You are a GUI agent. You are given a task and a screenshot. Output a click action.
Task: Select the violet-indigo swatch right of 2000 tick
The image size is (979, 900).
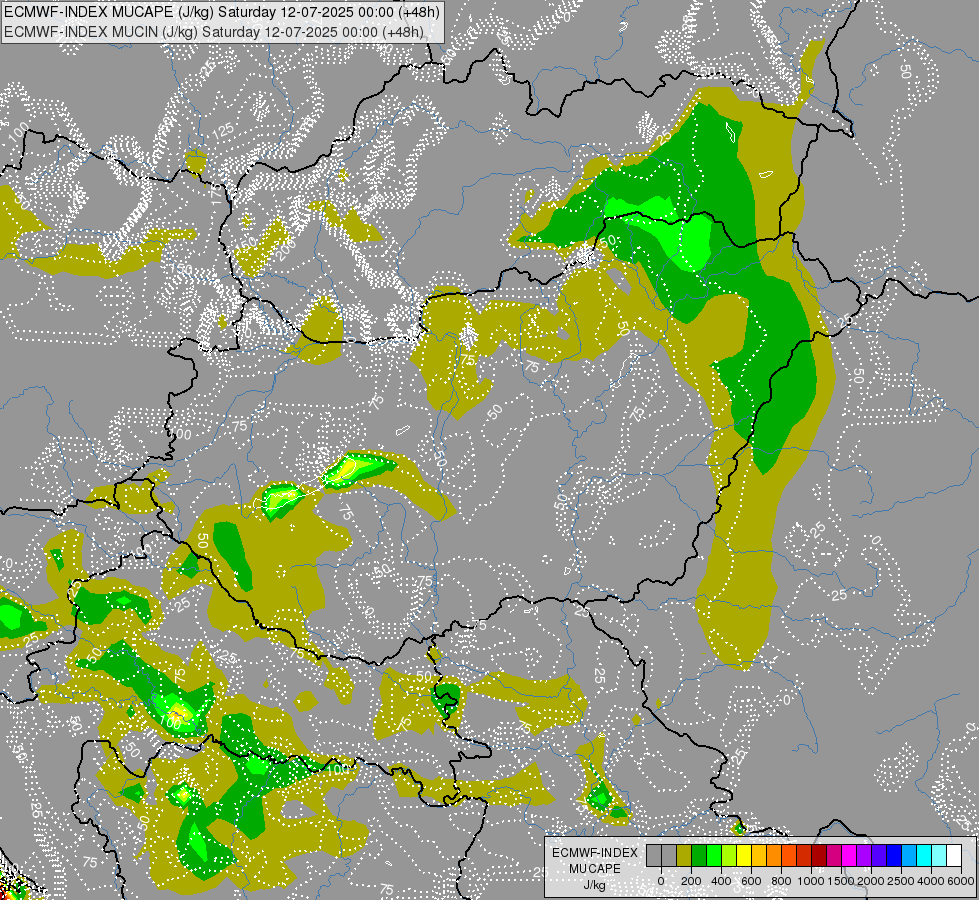(x=880, y=856)
